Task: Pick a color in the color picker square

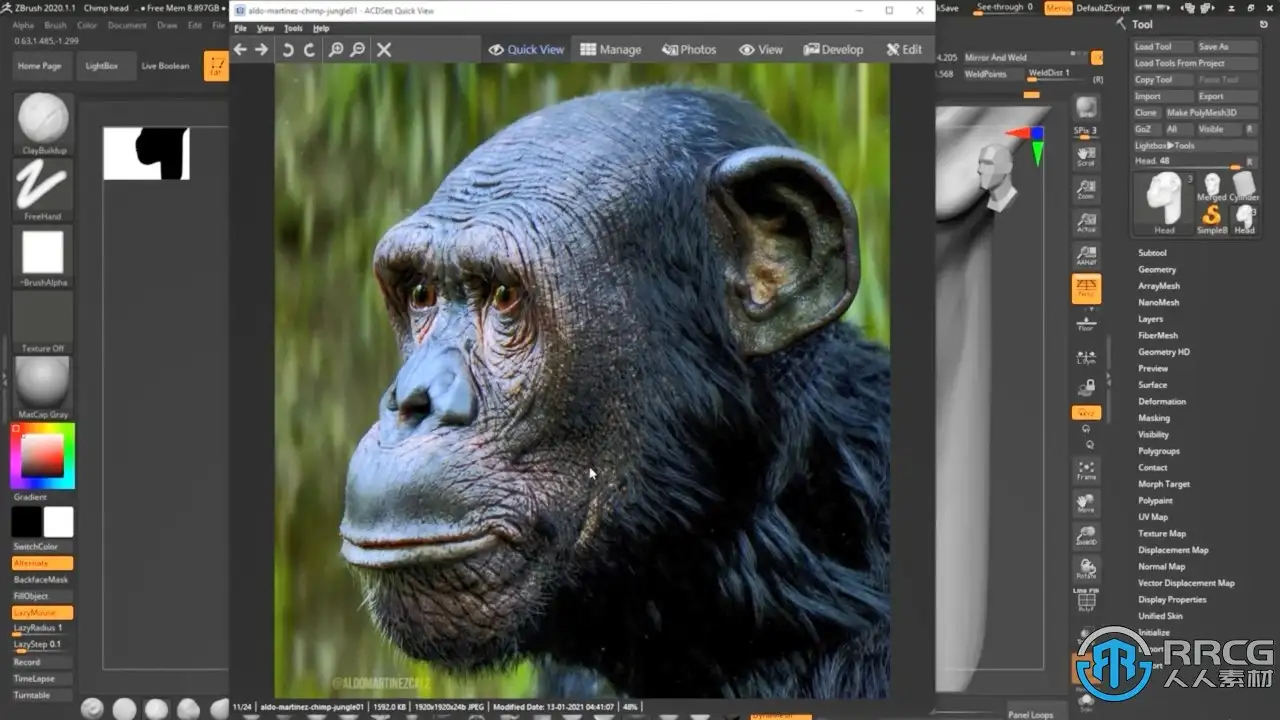Action: (43, 456)
